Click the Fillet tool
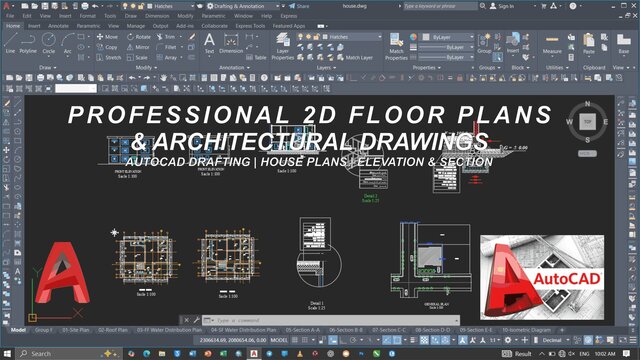 pyautogui.click(x=167, y=47)
